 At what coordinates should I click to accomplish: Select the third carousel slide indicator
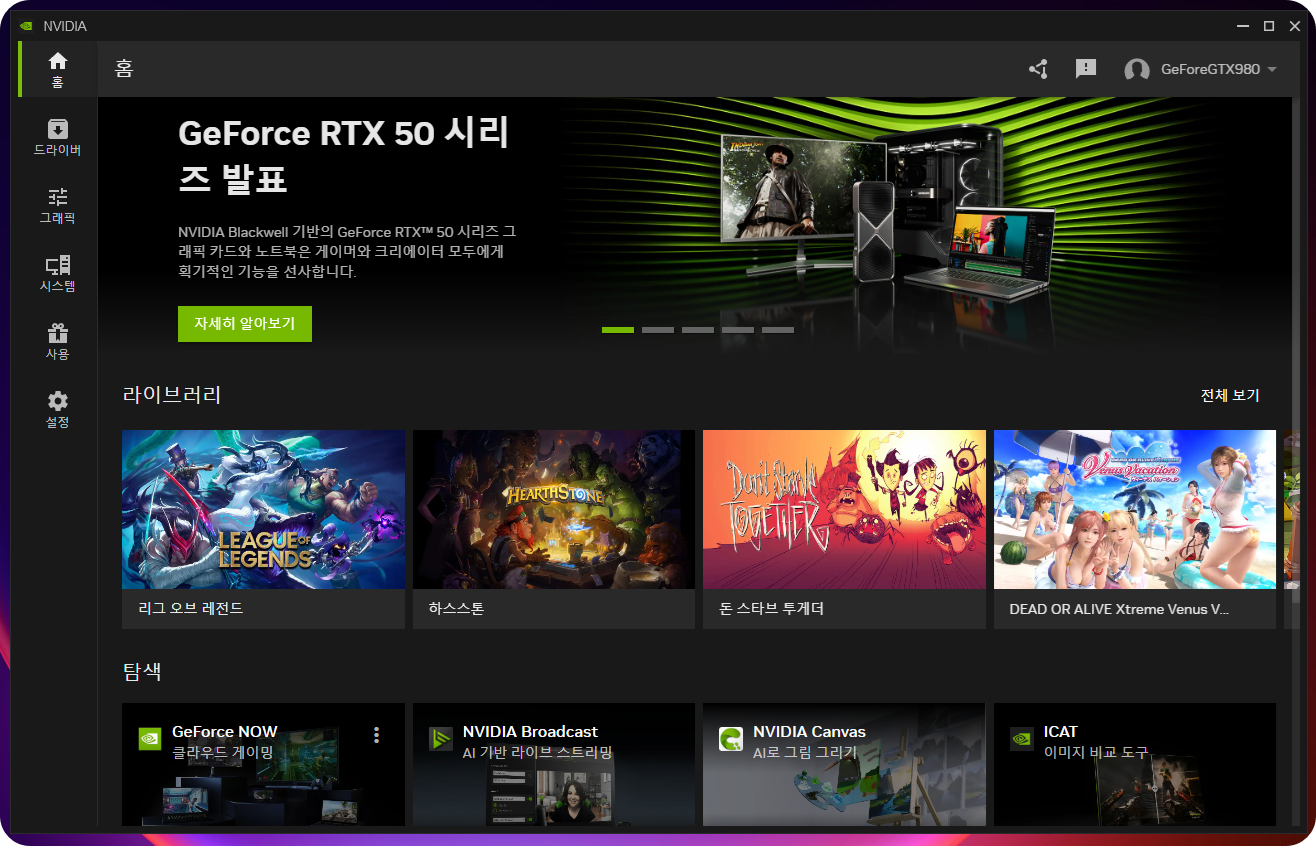tap(698, 329)
